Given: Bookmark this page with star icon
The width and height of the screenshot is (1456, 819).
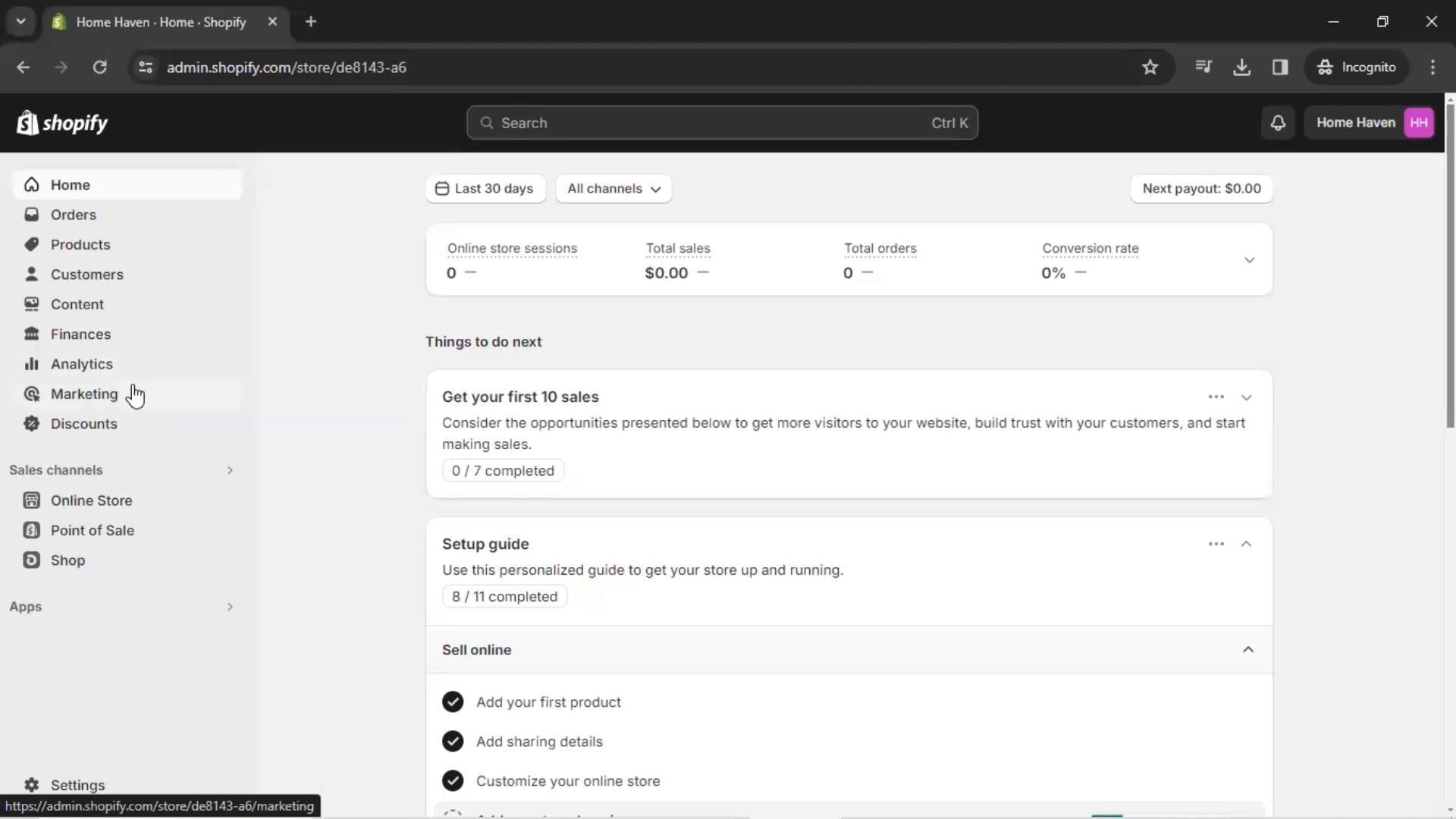Looking at the screenshot, I should [x=1150, y=67].
